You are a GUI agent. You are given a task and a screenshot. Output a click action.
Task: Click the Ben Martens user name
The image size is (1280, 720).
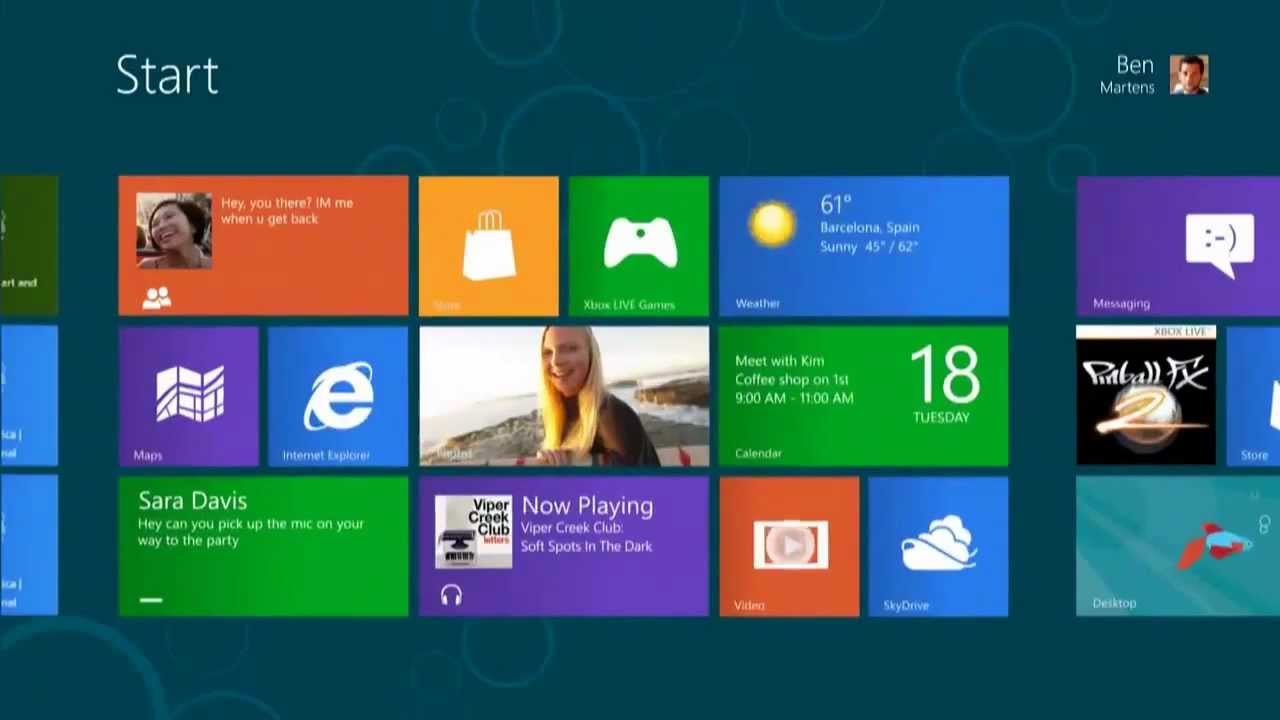[x=1127, y=75]
